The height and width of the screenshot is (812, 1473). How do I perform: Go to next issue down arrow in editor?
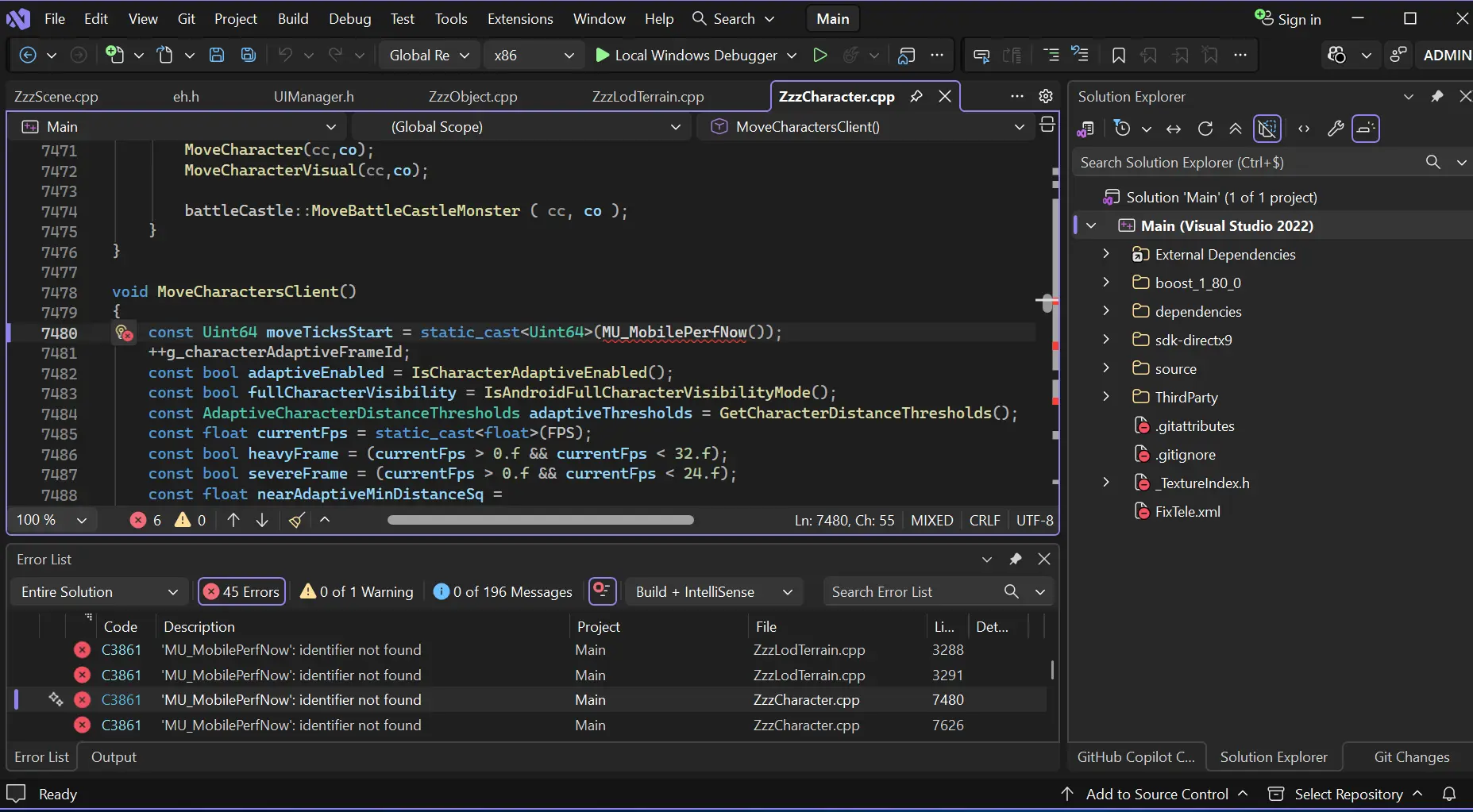click(x=262, y=520)
